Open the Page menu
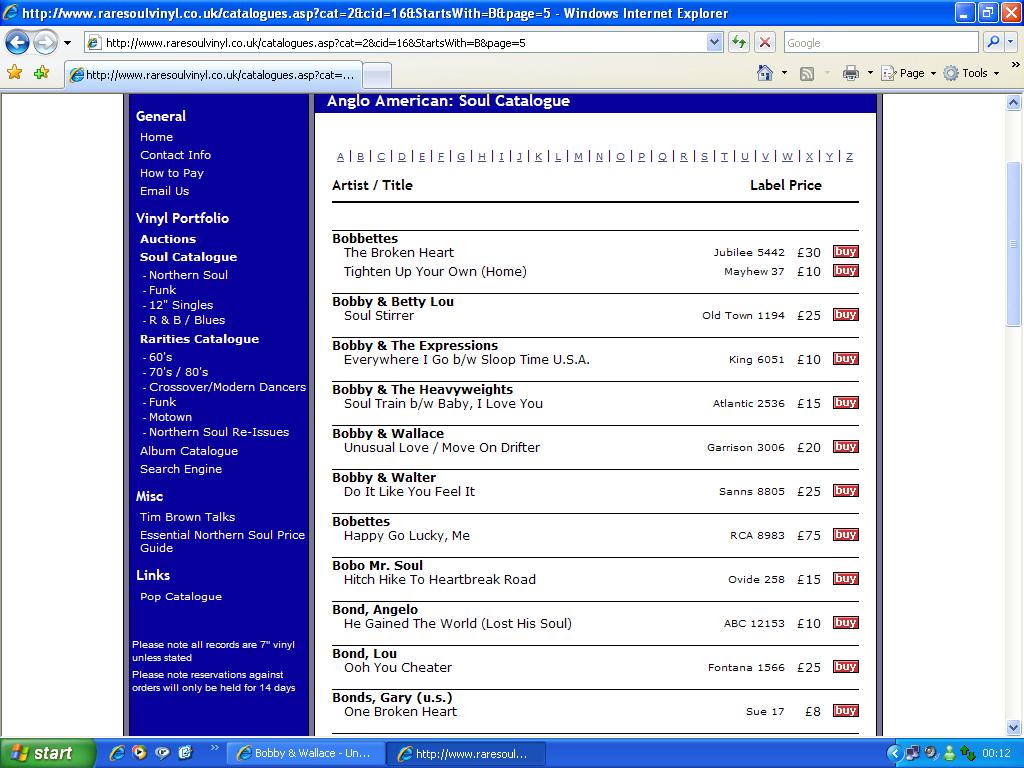 pyautogui.click(x=908, y=73)
